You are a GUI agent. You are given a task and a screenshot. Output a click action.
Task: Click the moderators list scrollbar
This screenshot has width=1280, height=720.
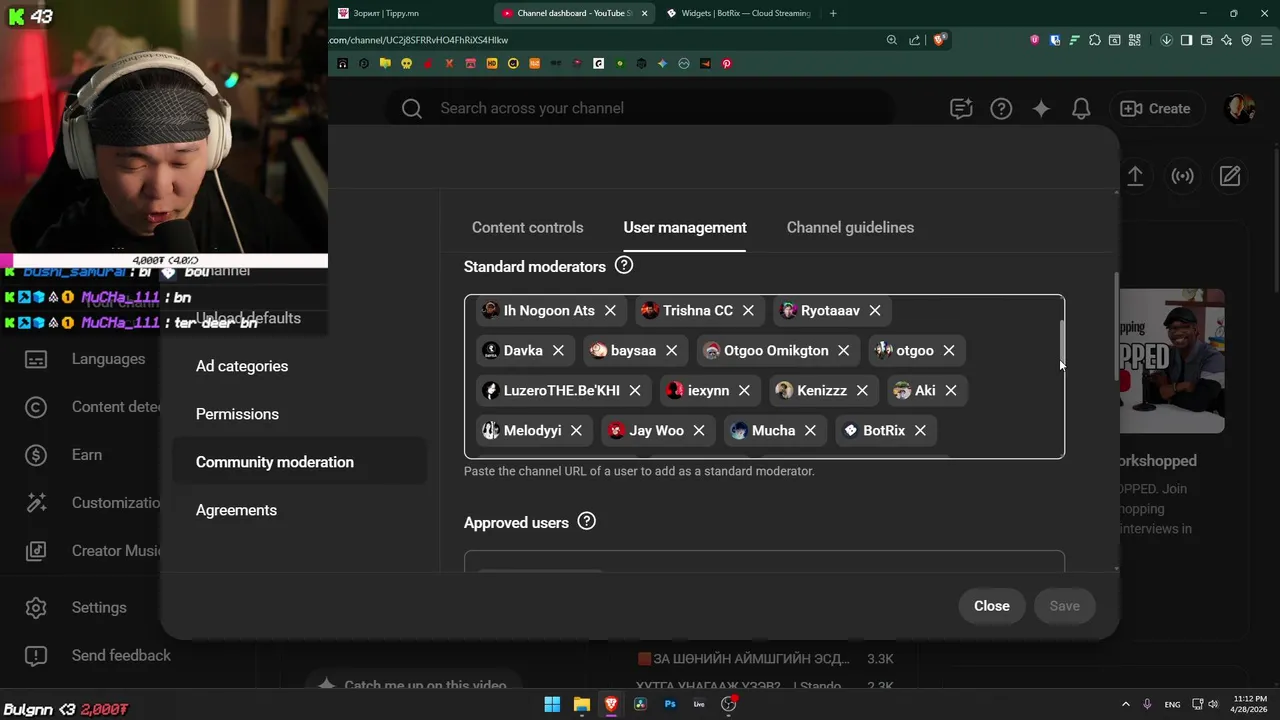[x=1061, y=345]
